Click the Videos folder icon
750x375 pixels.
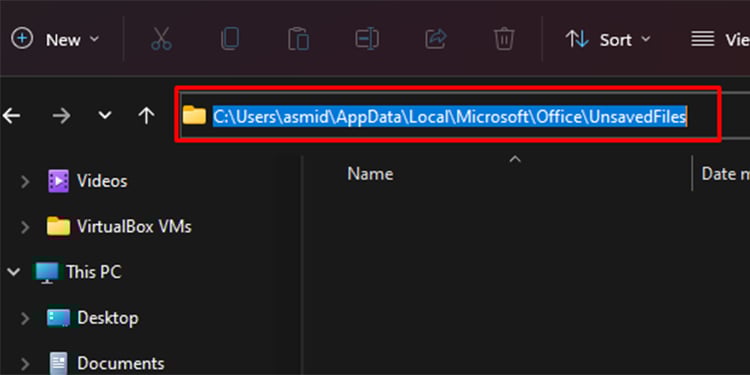58,181
